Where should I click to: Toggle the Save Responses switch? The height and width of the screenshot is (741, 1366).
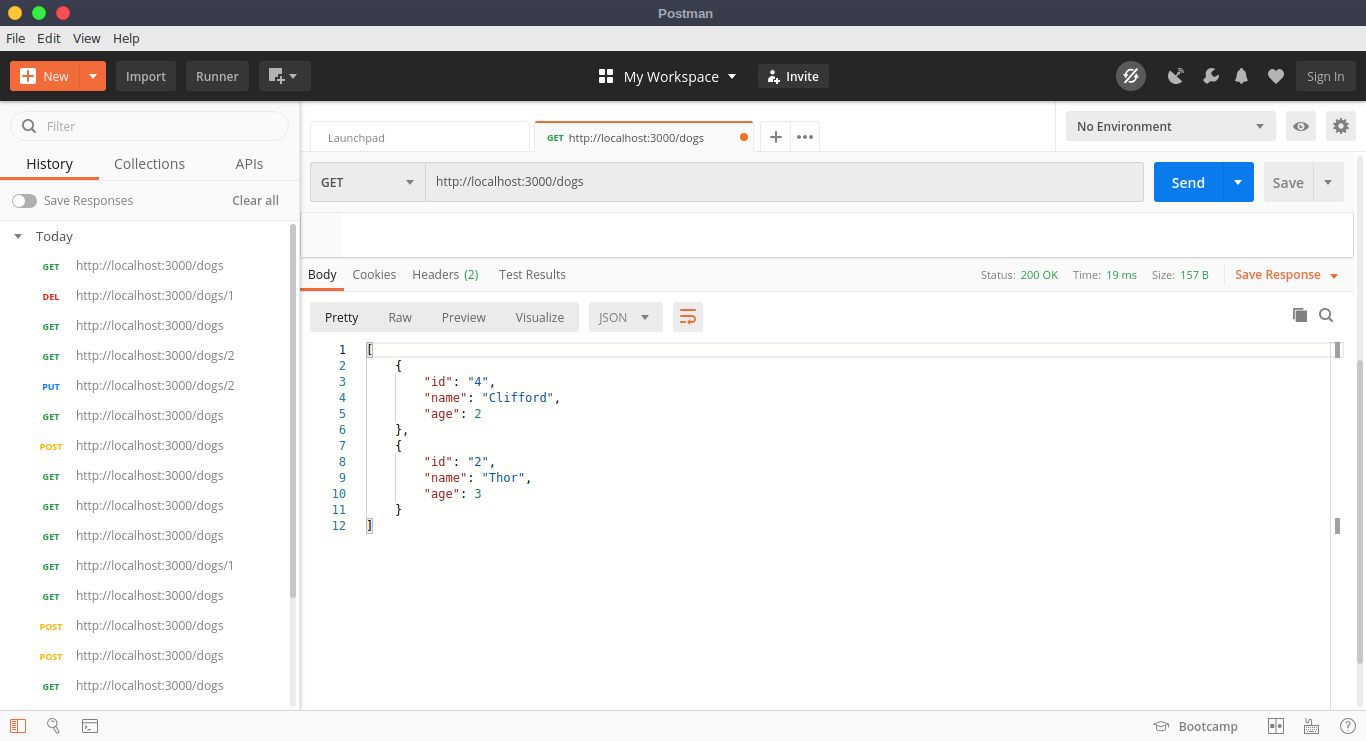(x=24, y=201)
